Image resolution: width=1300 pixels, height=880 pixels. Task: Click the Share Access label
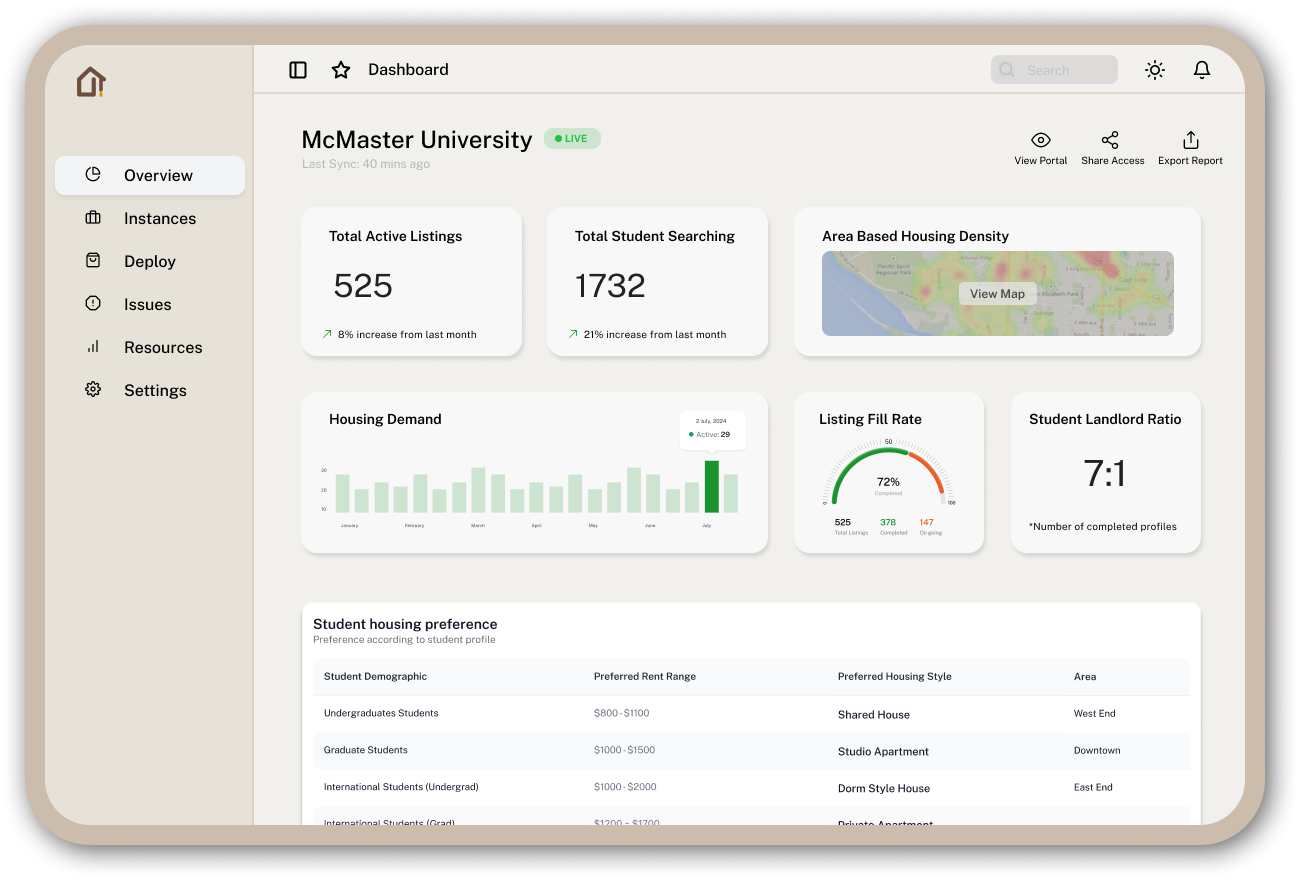pos(1113,161)
